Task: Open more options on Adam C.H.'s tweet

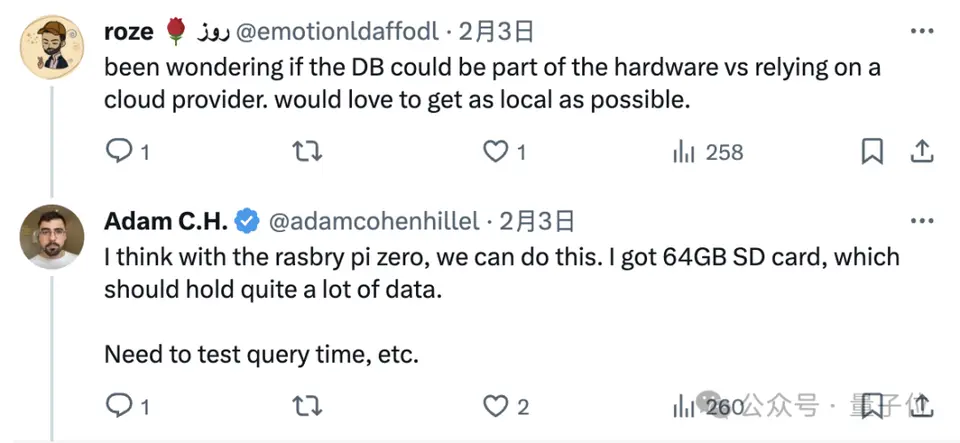Action: pos(922,221)
